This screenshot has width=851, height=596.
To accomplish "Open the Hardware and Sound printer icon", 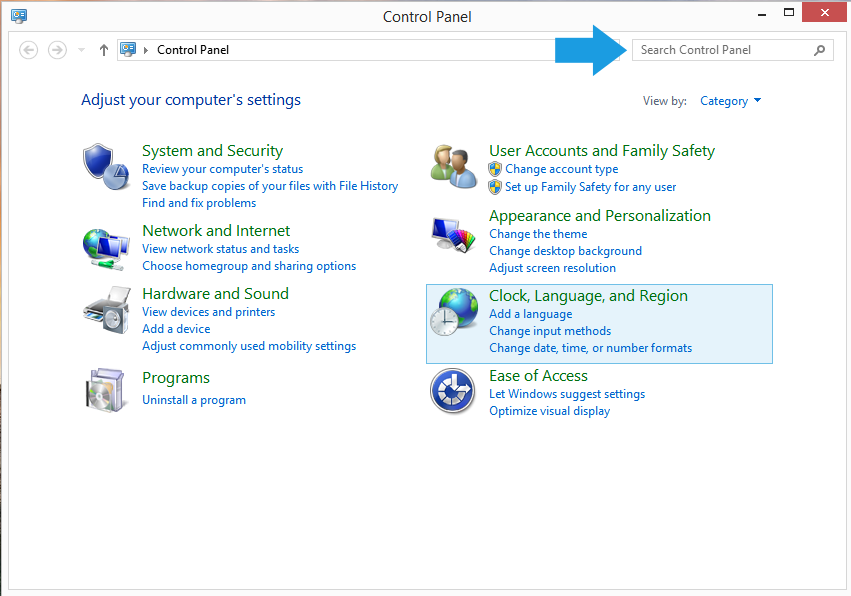I will (107, 310).
